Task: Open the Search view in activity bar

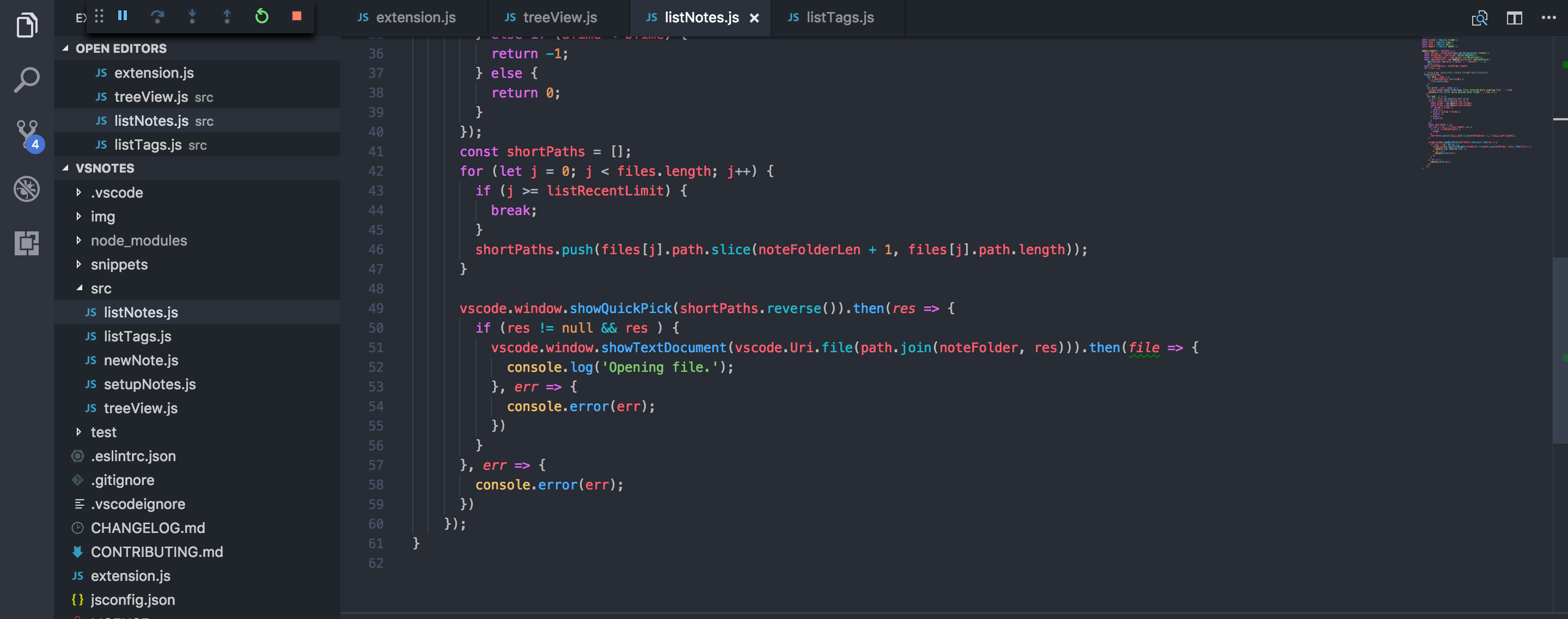Action: coord(27,79)
